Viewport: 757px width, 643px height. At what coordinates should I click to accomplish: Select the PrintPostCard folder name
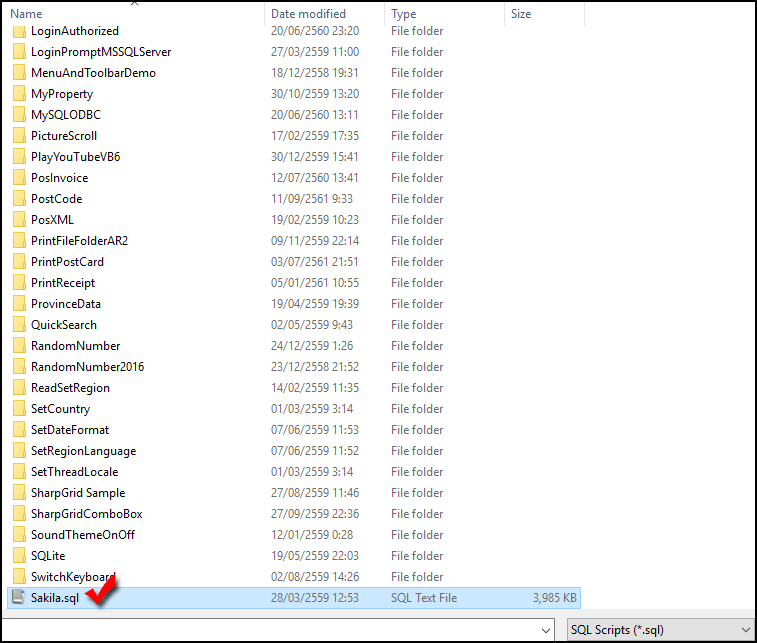tap(67, 262)
